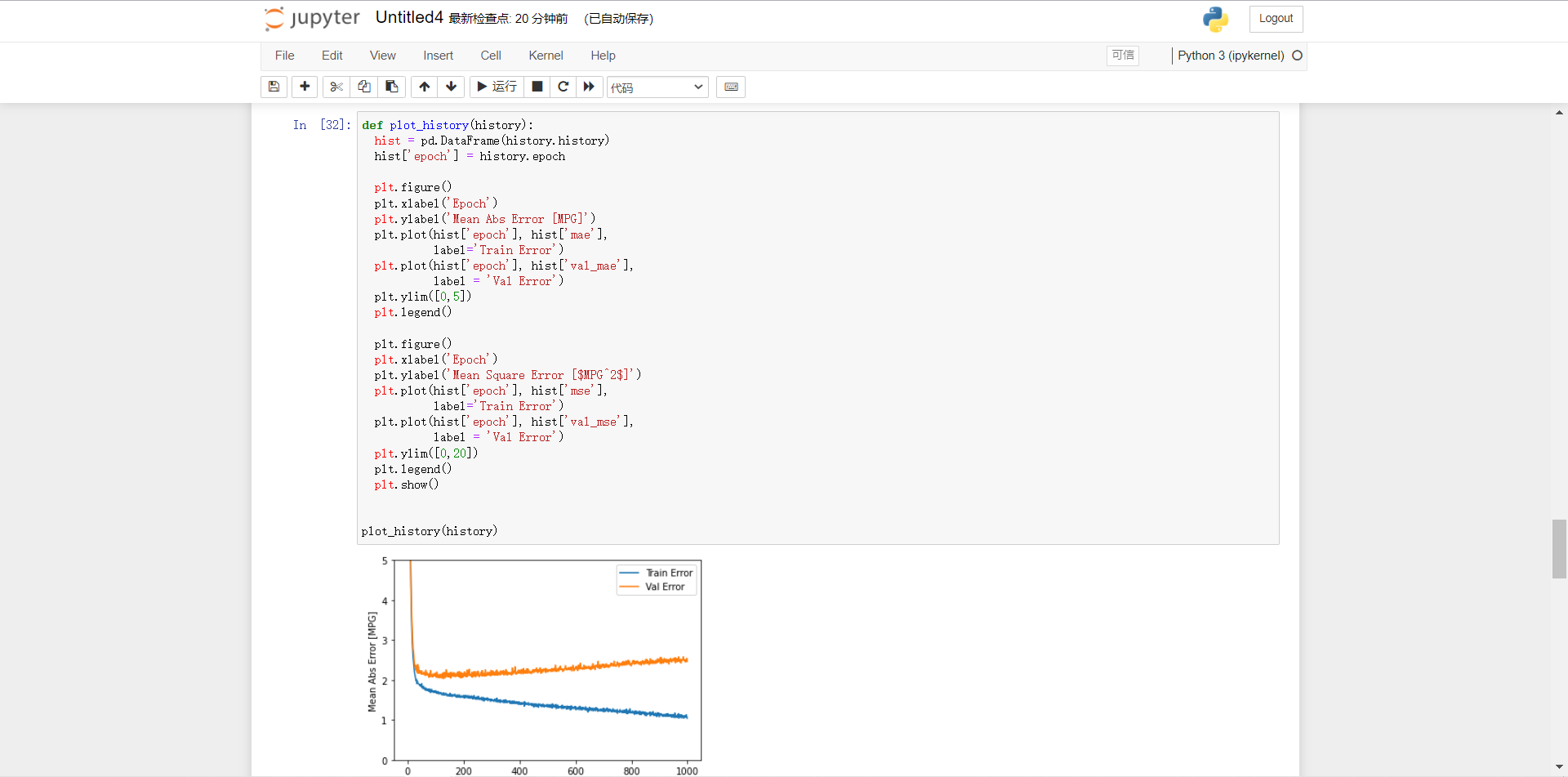Viewport: 1568px width, 777px height.
Task: Rename notebook title Untitled4
Action: [409, 17]
